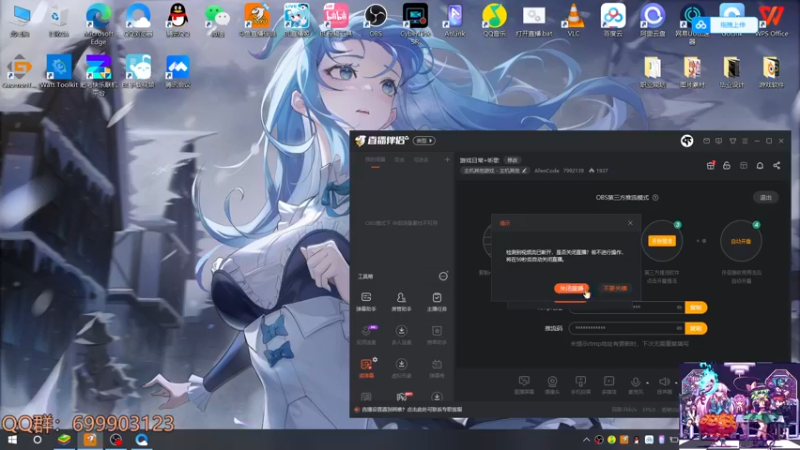Image resolution: width=800 pixels, height=450 pixels.
Task: Copy the 推流码 with 复制 button
Action: [696, 329]
